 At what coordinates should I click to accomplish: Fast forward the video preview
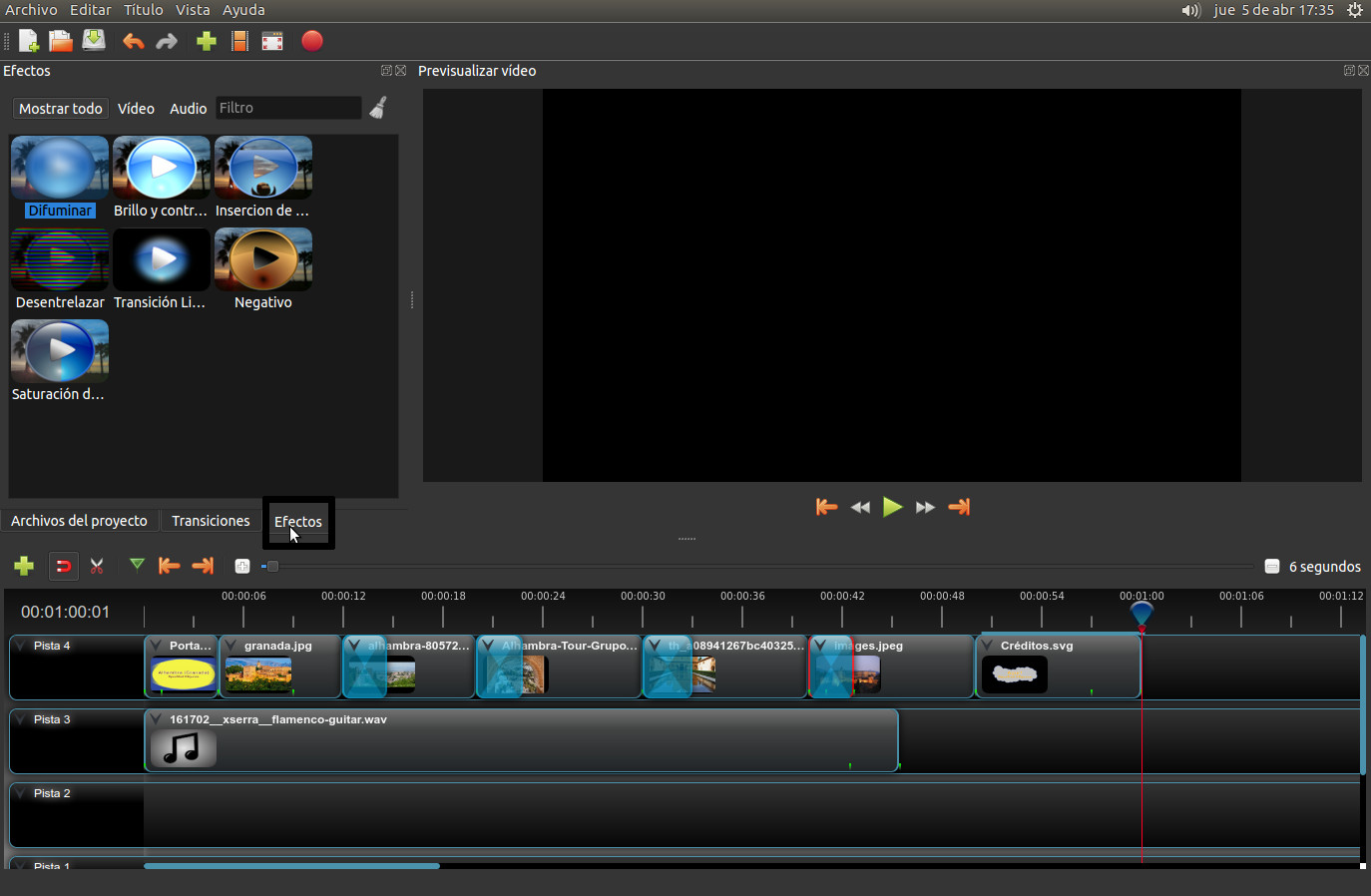click(x=926, y=507)
